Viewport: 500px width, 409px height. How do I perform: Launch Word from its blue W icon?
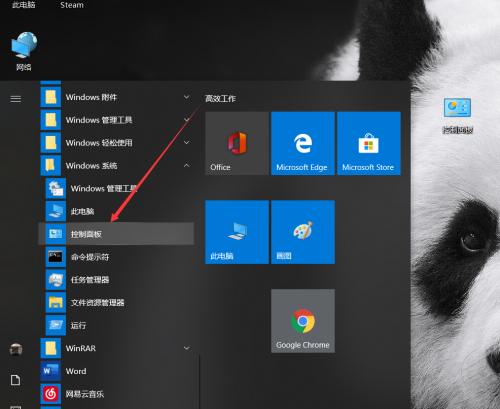(51, 371)
